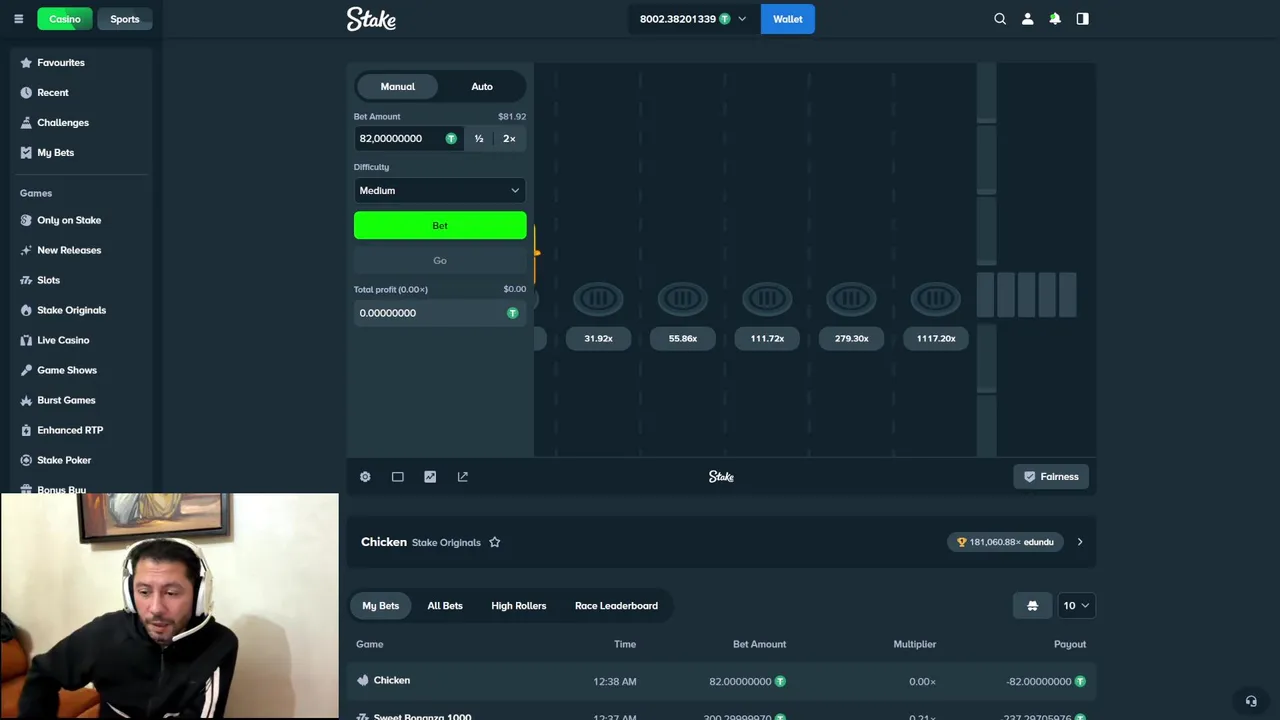The image size is (1280, 720).
Task: Click the green Bet button
Action: tap(440, 225)
